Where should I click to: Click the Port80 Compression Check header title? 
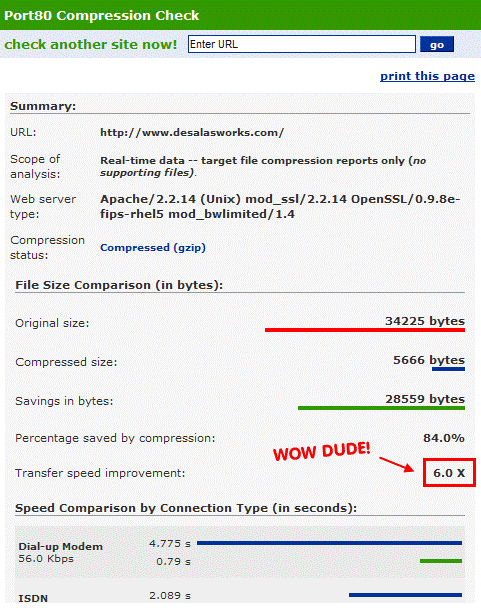coord(101,16)
